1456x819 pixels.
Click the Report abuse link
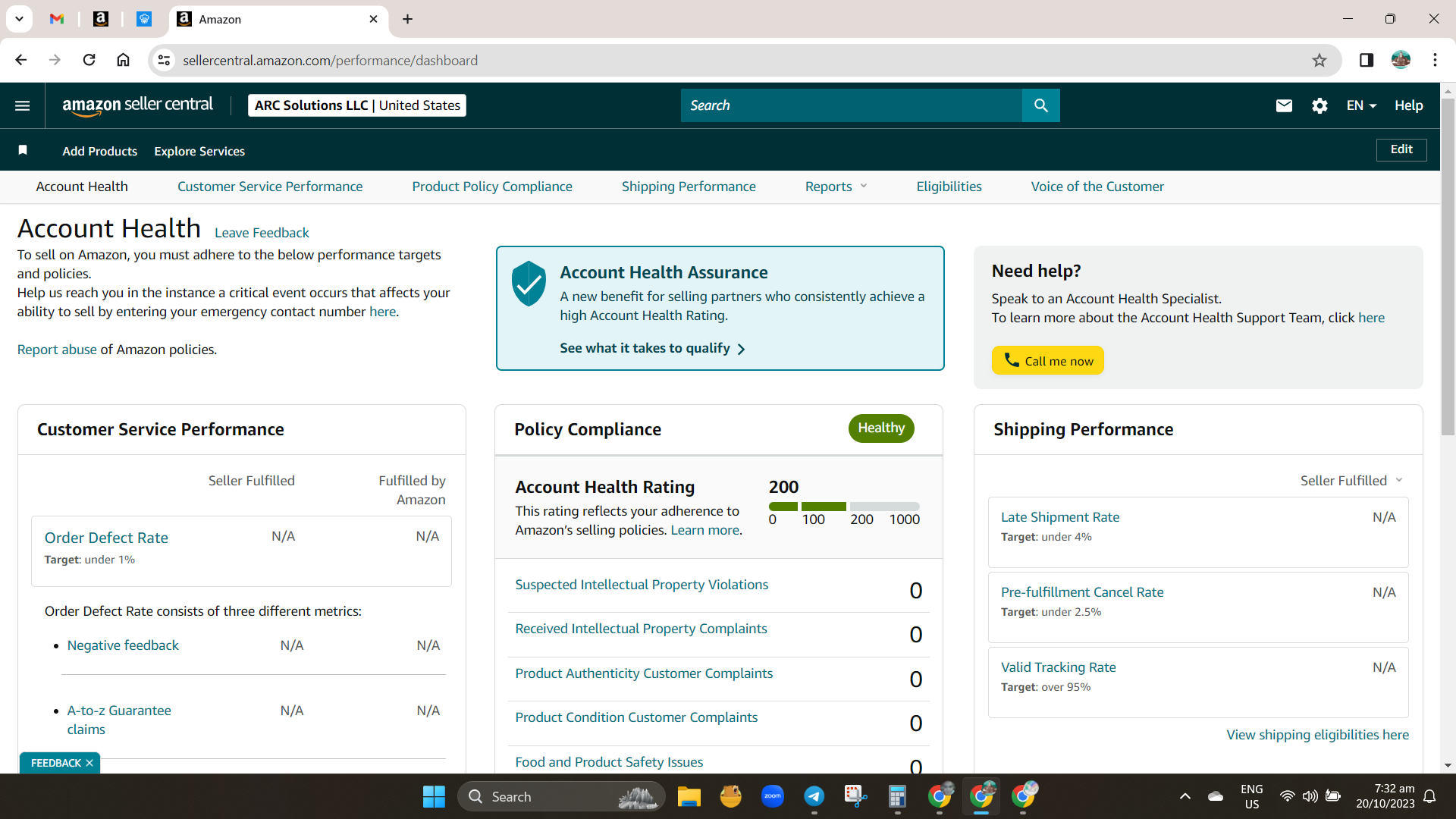click(57, 350)
